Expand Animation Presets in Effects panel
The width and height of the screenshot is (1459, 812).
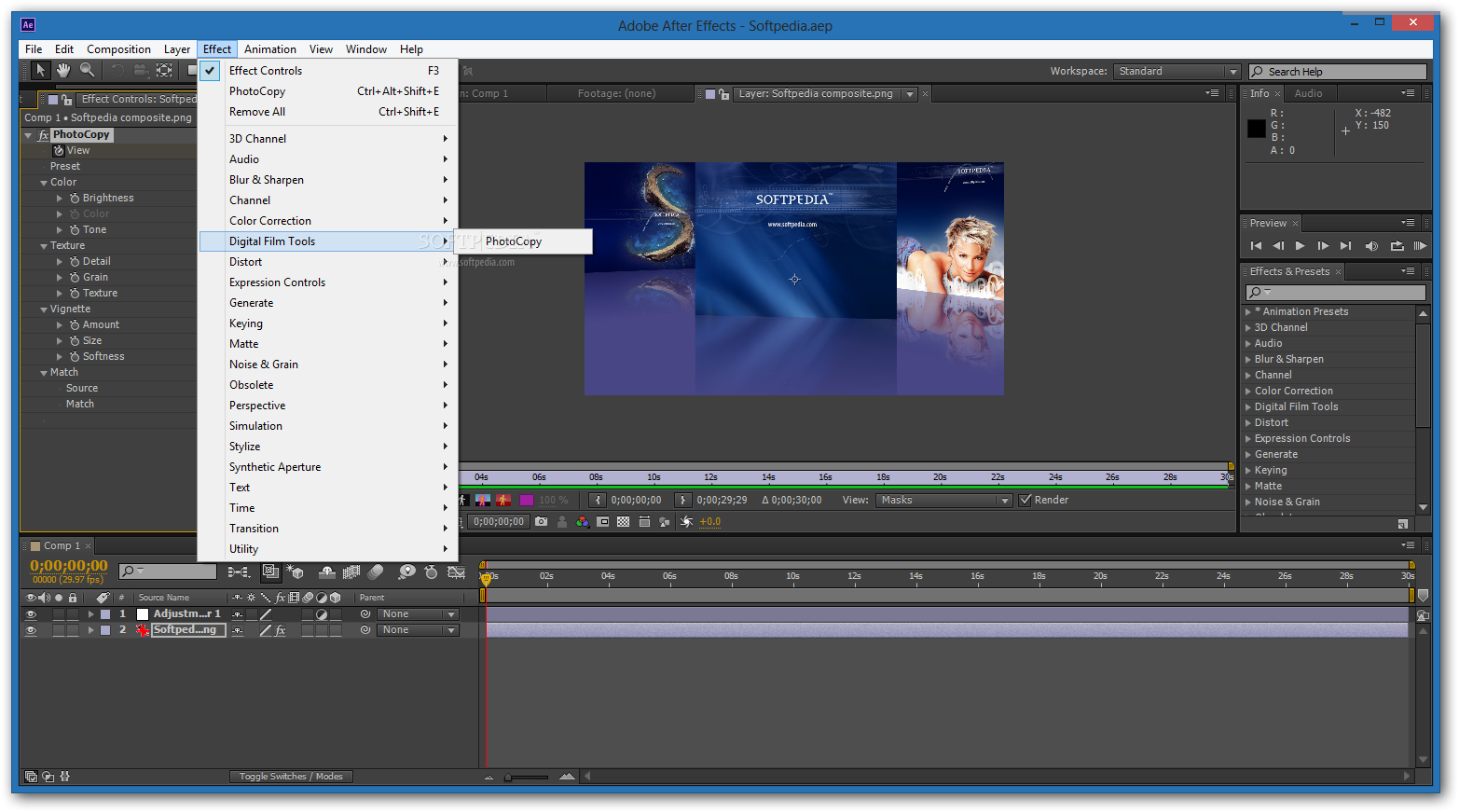(x=1248, y=312)
